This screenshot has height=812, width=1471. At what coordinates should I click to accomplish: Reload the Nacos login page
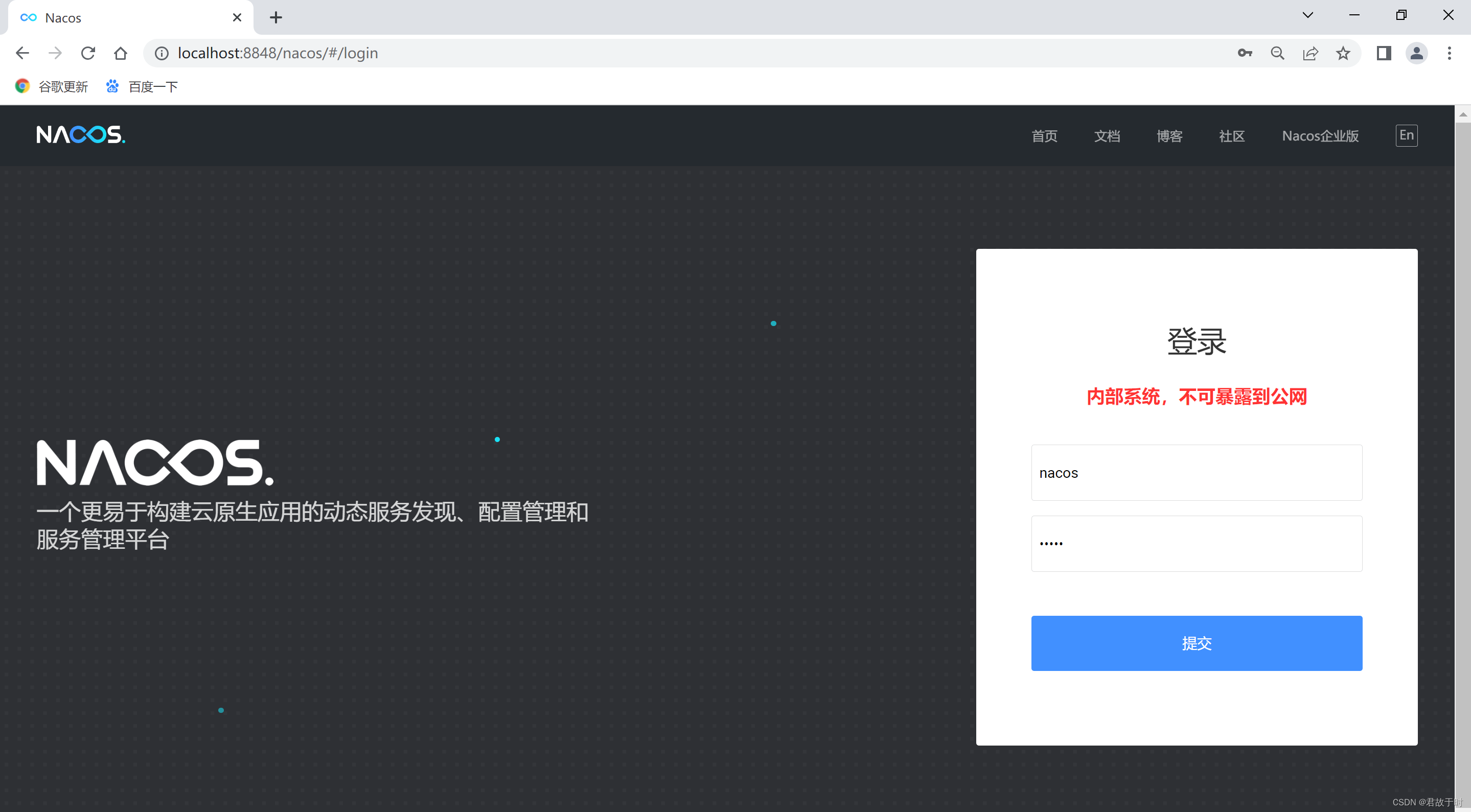point(88,53)
